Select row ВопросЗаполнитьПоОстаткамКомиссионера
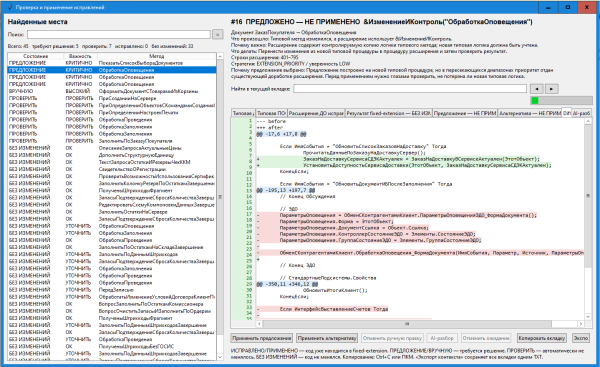Screen dimensions: 600x367 coord(112,304)
